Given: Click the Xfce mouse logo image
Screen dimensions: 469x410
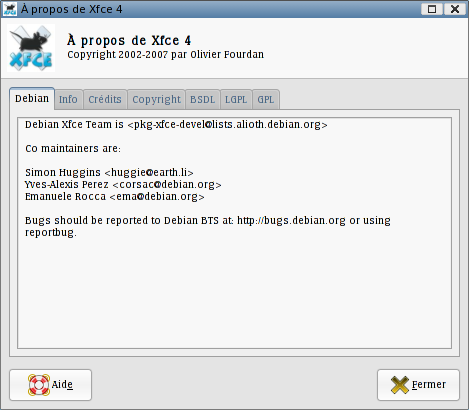Looking at the screenshot, I should pos(31,48).
